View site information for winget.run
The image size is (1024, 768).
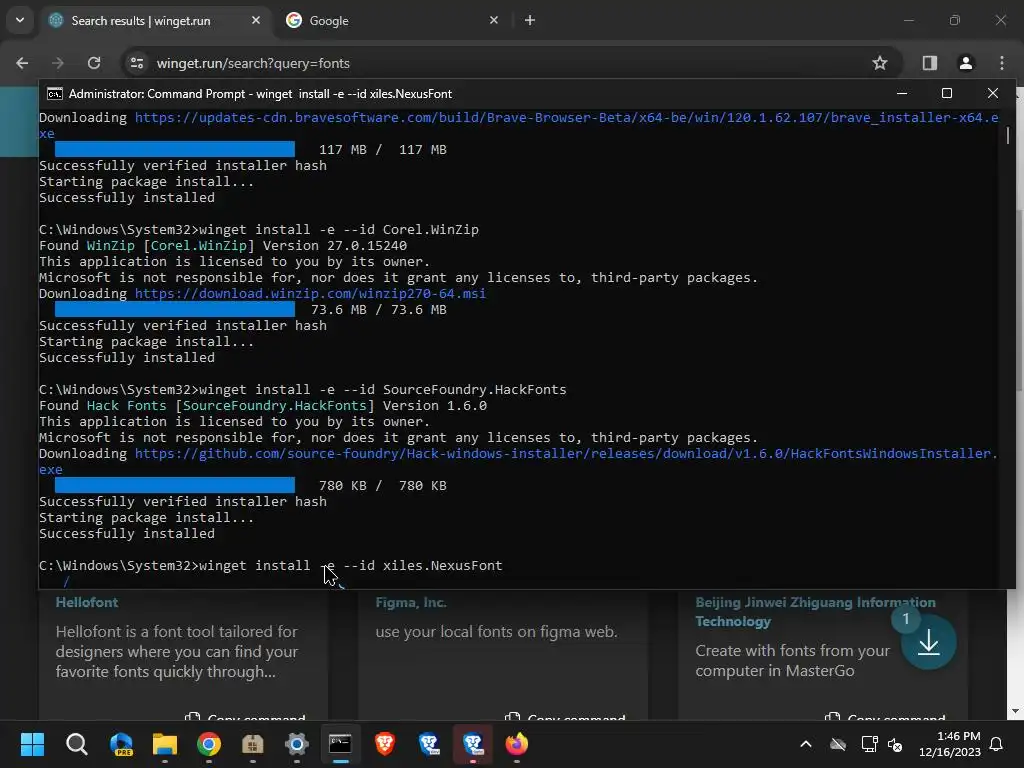point(137,63)
